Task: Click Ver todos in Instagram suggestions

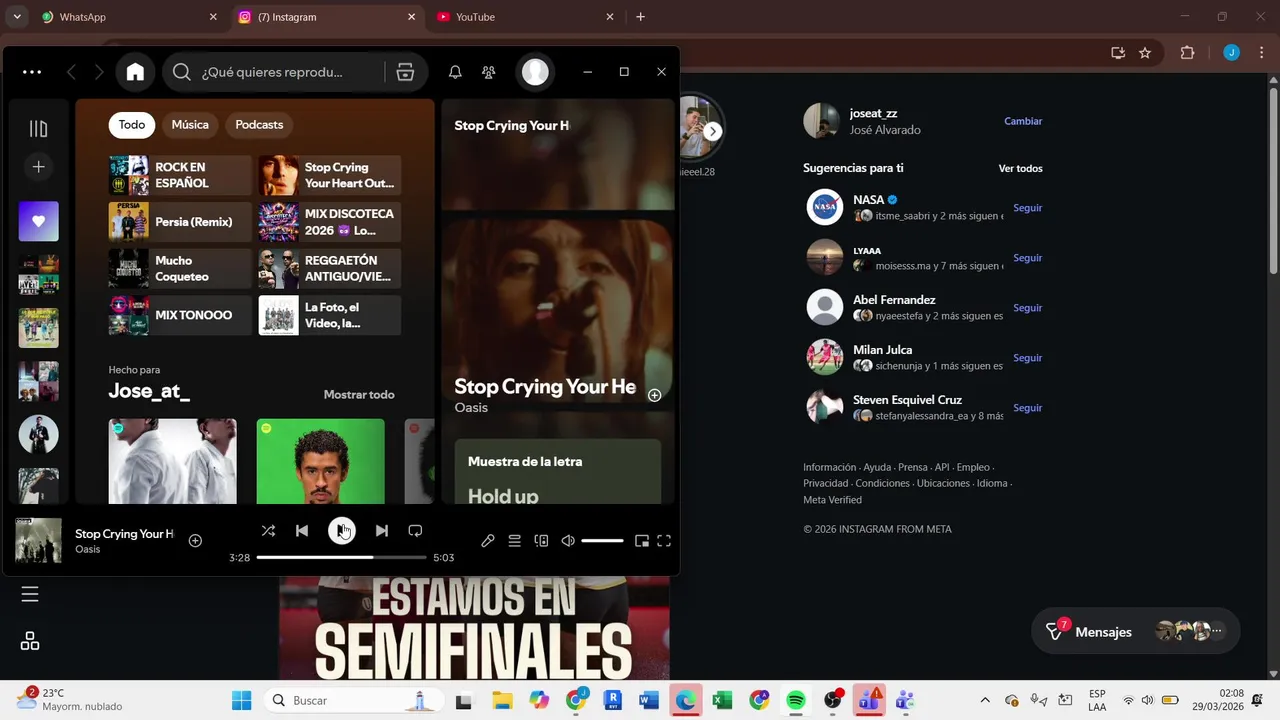Action: click(1020, 169)
